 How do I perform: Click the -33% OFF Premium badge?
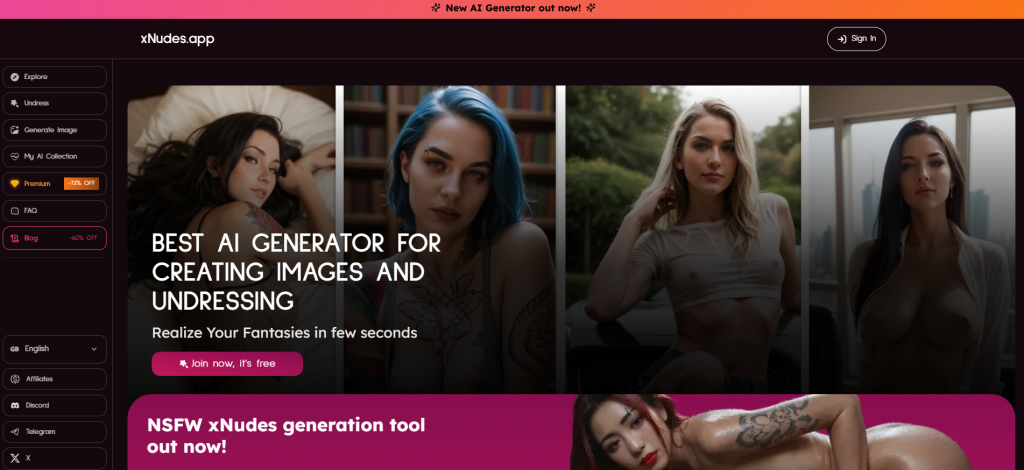pos(81,183)
